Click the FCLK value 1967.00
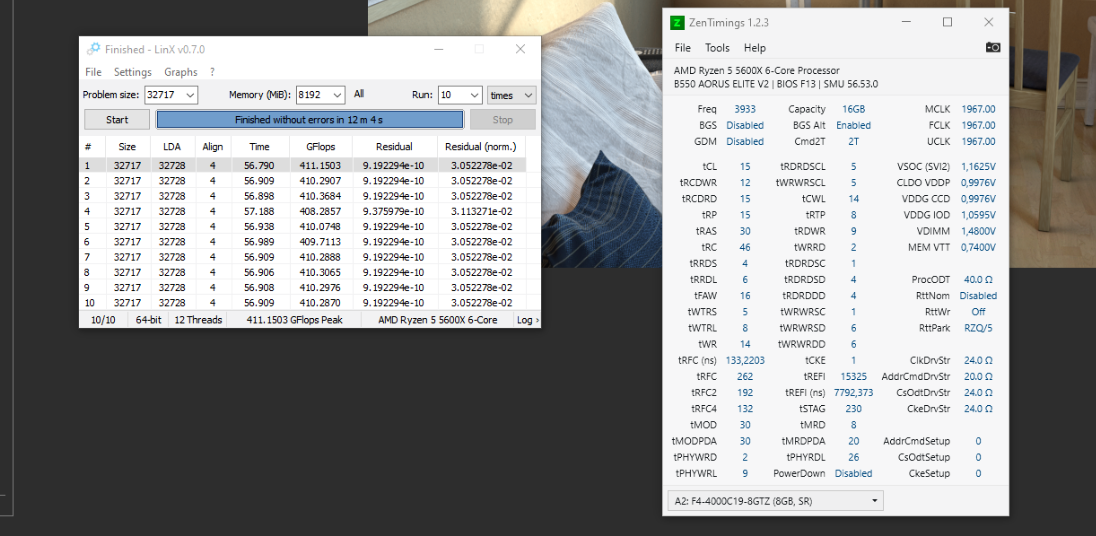Image resolution: width=1096 pixels, height=536 pixels. point(978,125)
